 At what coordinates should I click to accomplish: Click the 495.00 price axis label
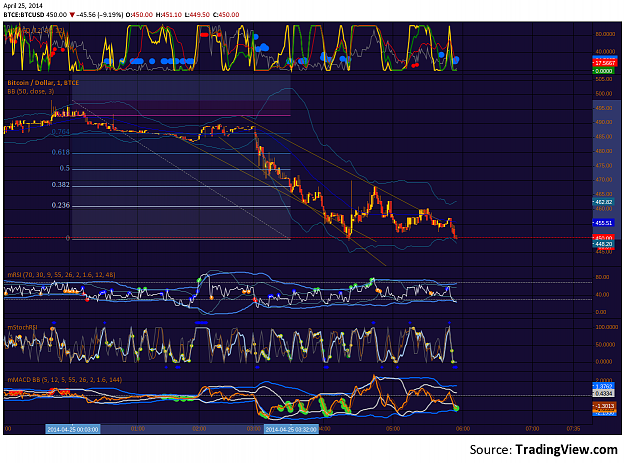604,108
